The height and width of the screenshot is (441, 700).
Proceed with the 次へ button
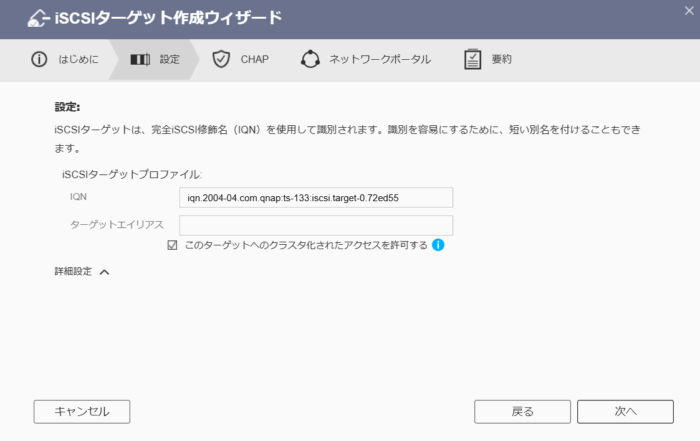point(625,411)
